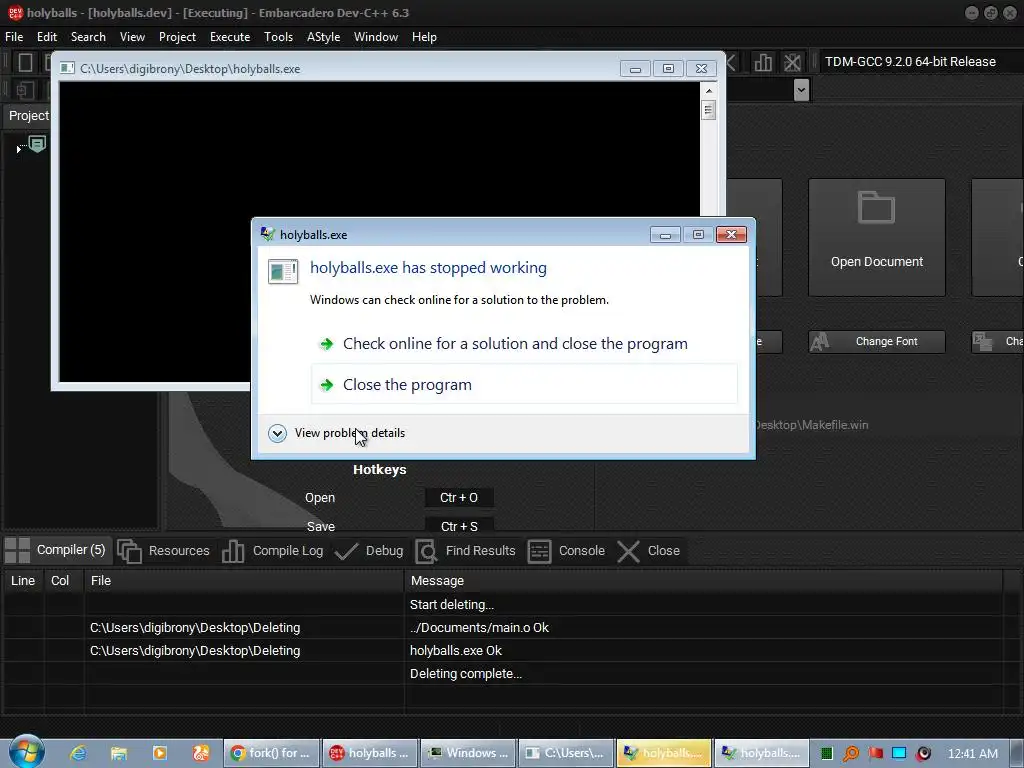Open the Execute menu
The width and height of the screenshot is (1024, 768).
pos(230,37)
